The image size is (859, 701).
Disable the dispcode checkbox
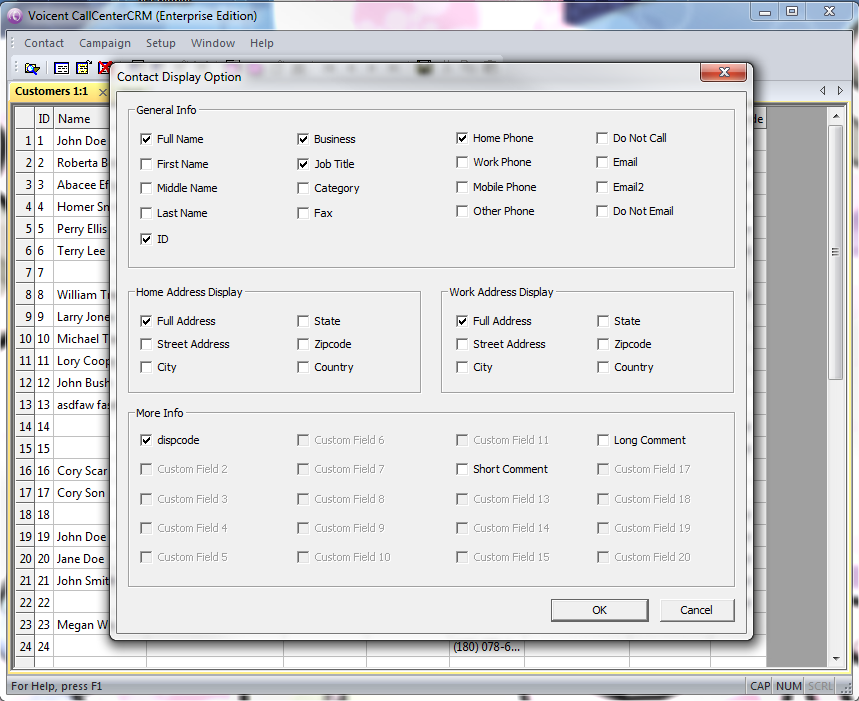147,440
